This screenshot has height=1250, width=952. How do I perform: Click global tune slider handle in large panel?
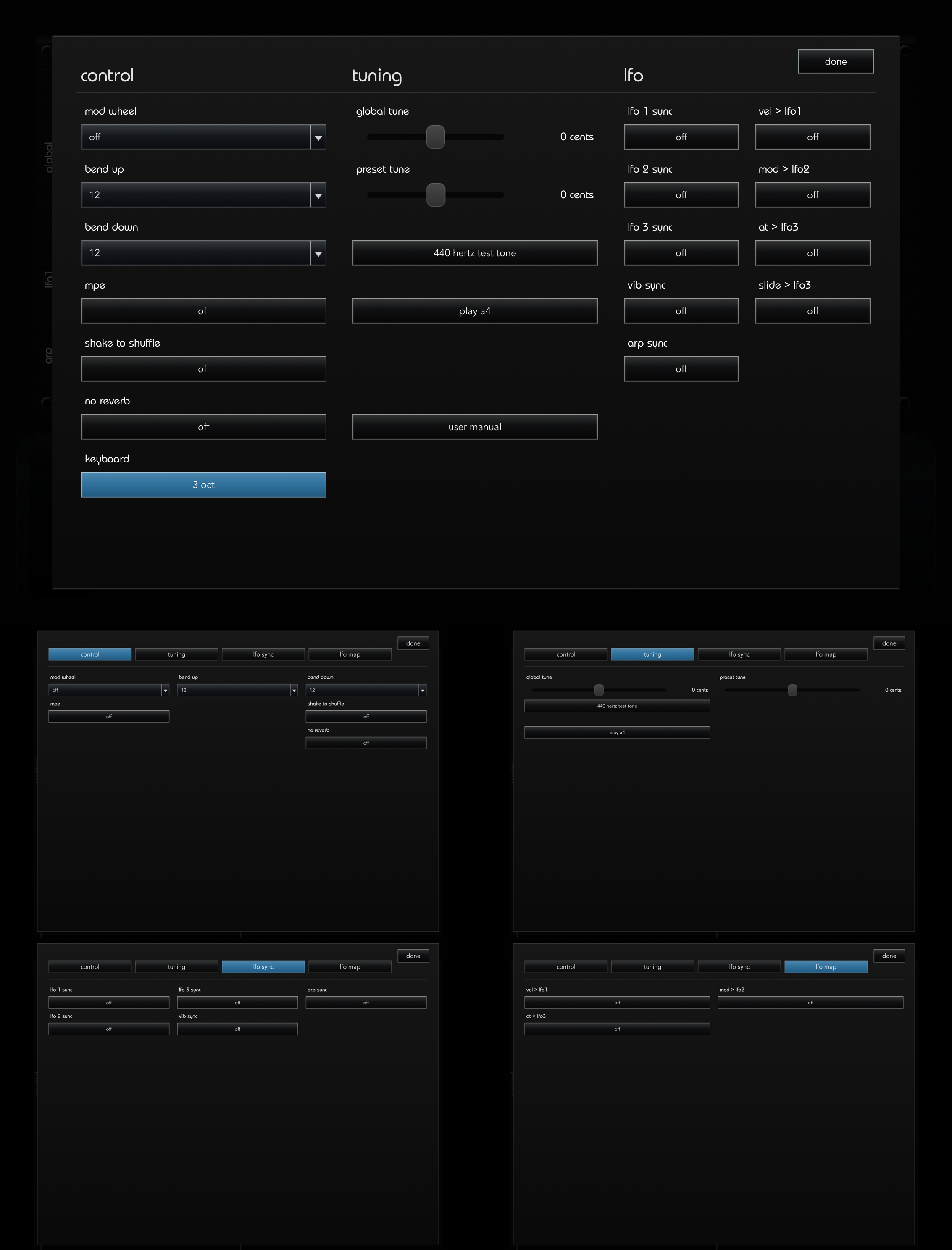click(435, 137)
